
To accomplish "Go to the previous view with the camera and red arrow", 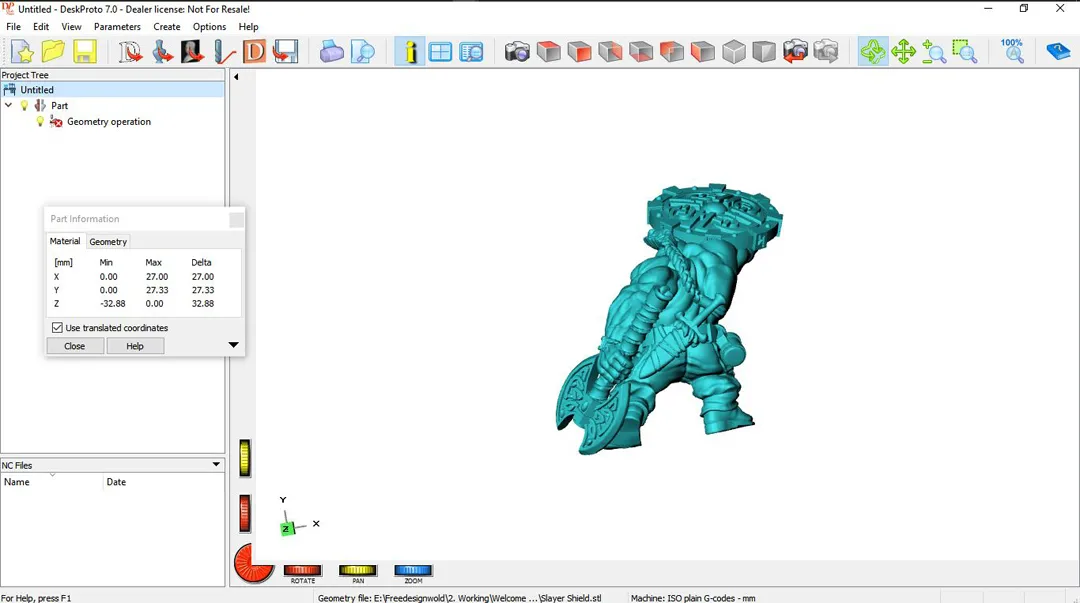I will [796, 52].
